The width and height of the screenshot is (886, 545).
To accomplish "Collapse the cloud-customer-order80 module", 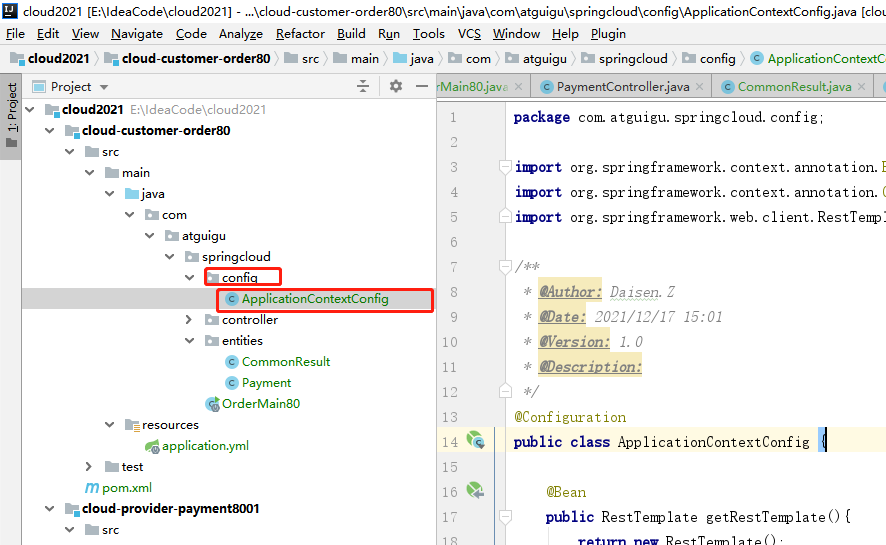I will pyautogui.click(x=50, y=130).
